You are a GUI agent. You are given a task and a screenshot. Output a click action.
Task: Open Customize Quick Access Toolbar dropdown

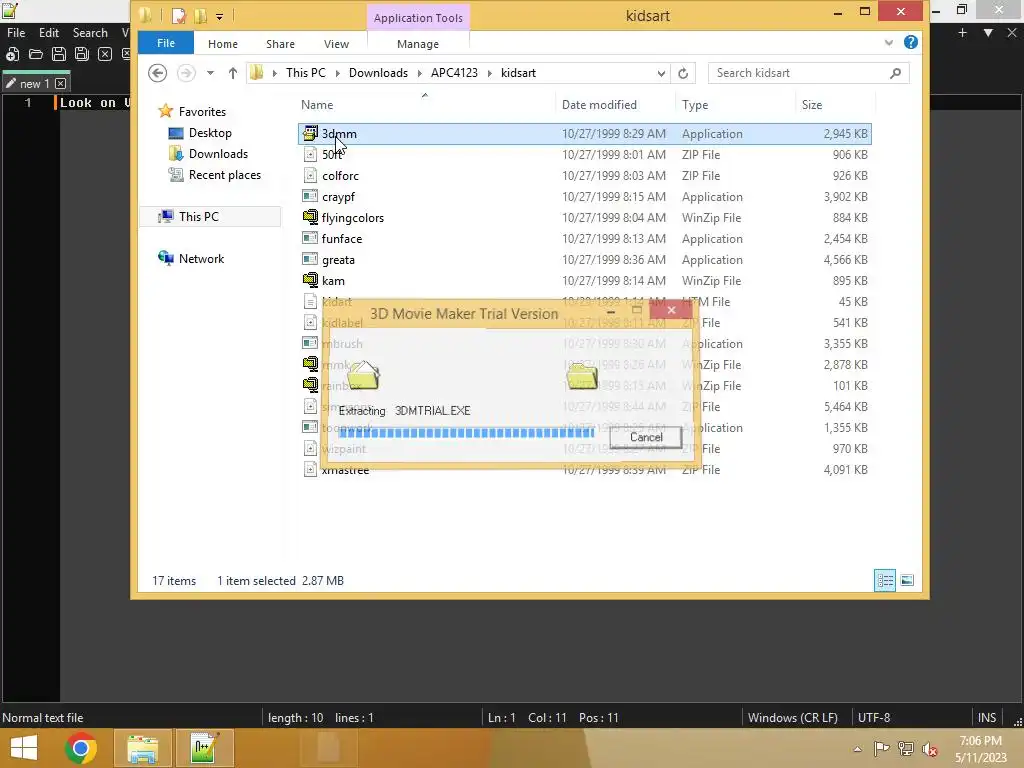(219, 16)
